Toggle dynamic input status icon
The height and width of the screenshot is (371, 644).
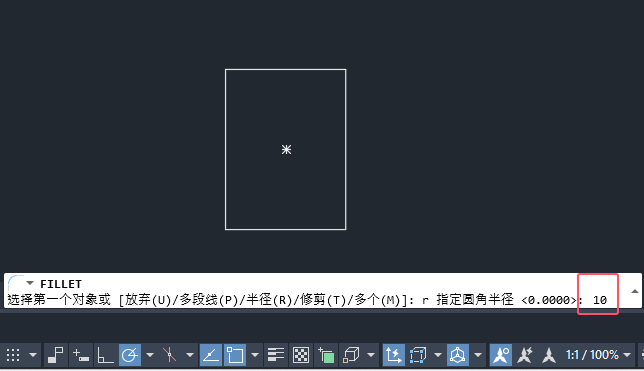click(x=80, y=355)
